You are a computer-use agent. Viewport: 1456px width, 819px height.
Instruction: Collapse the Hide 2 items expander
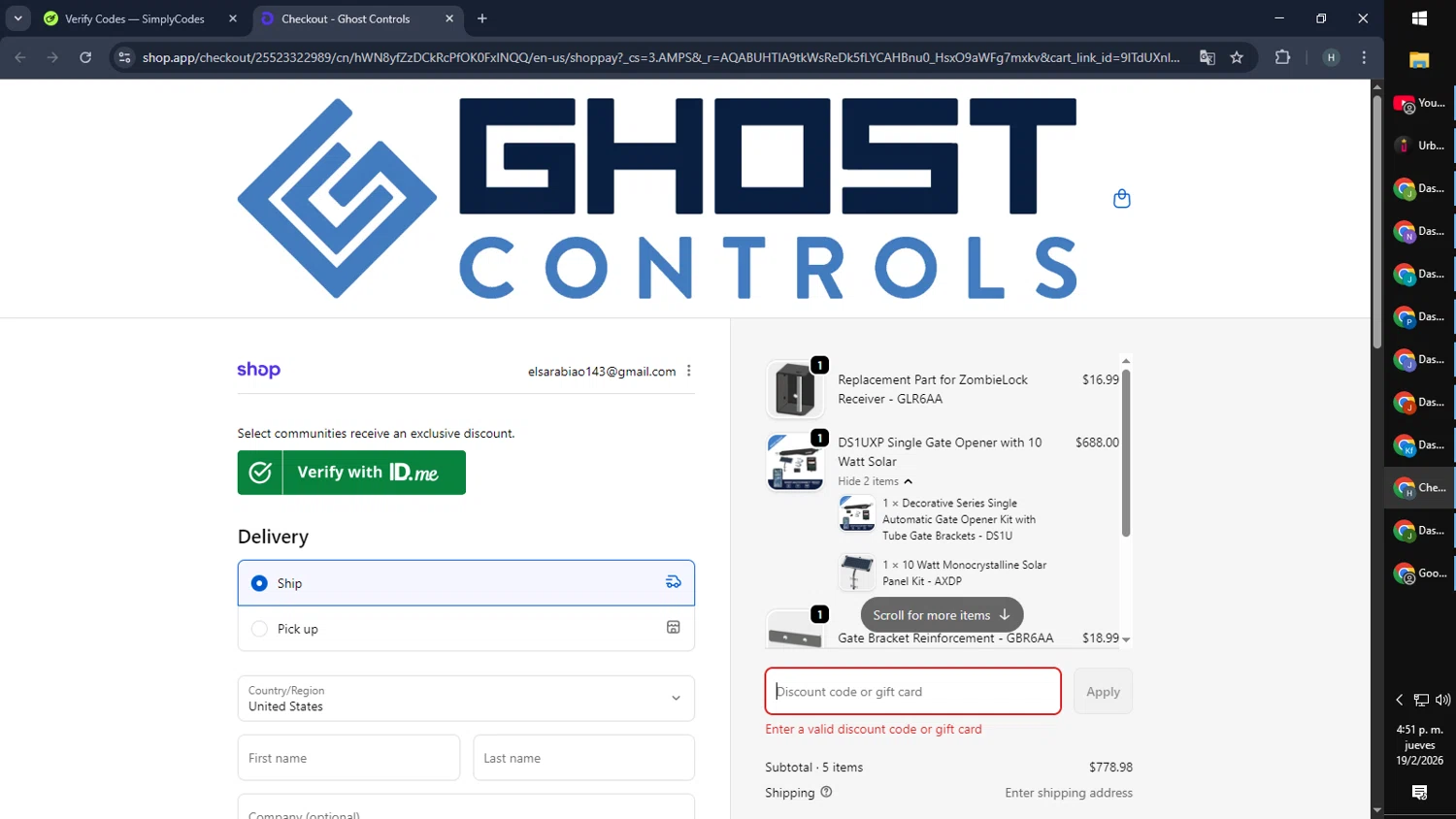[876, 481]
